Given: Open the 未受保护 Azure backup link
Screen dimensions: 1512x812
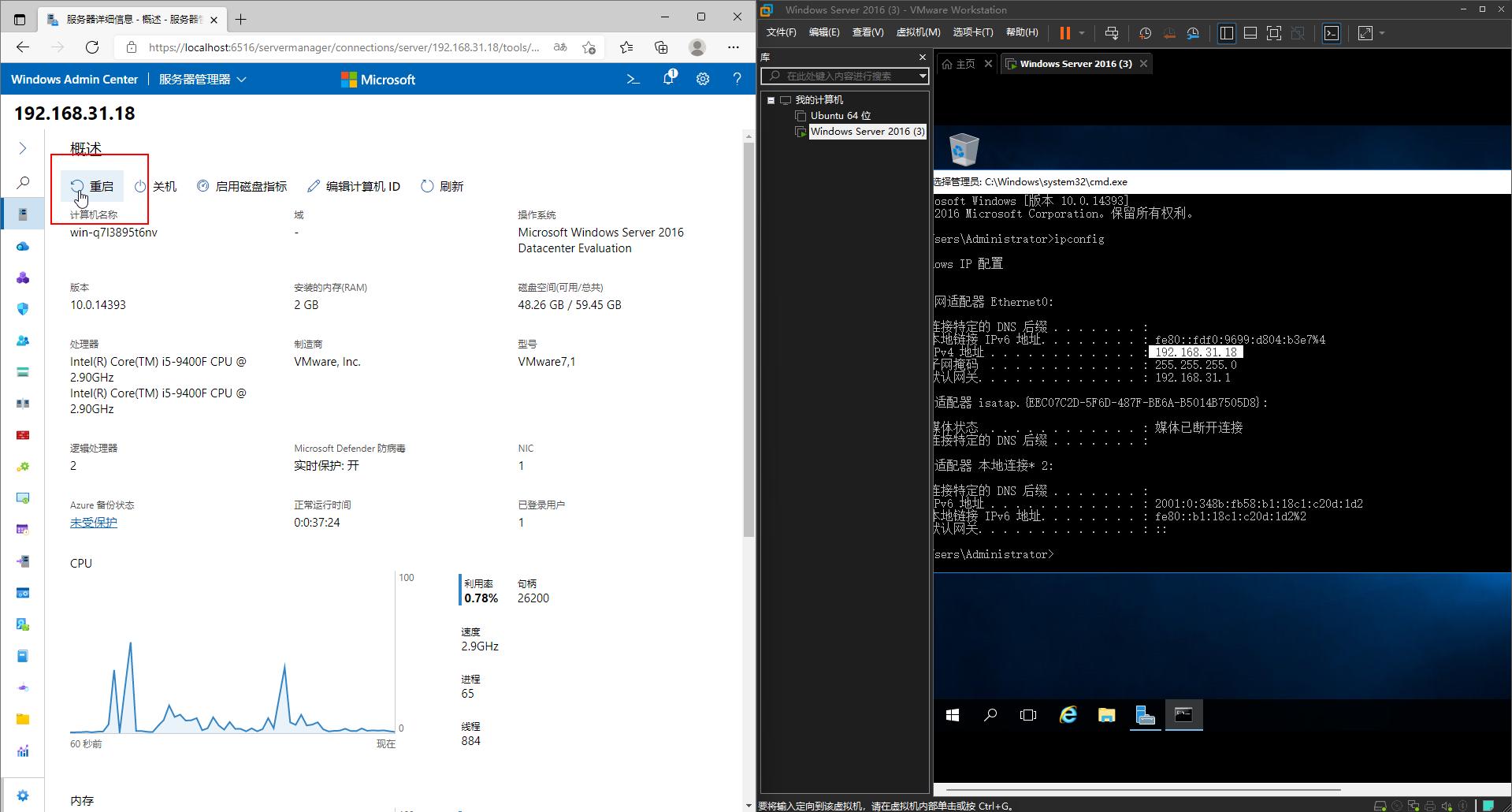Looking at the screenshot, I should click(x=94, y=522).
